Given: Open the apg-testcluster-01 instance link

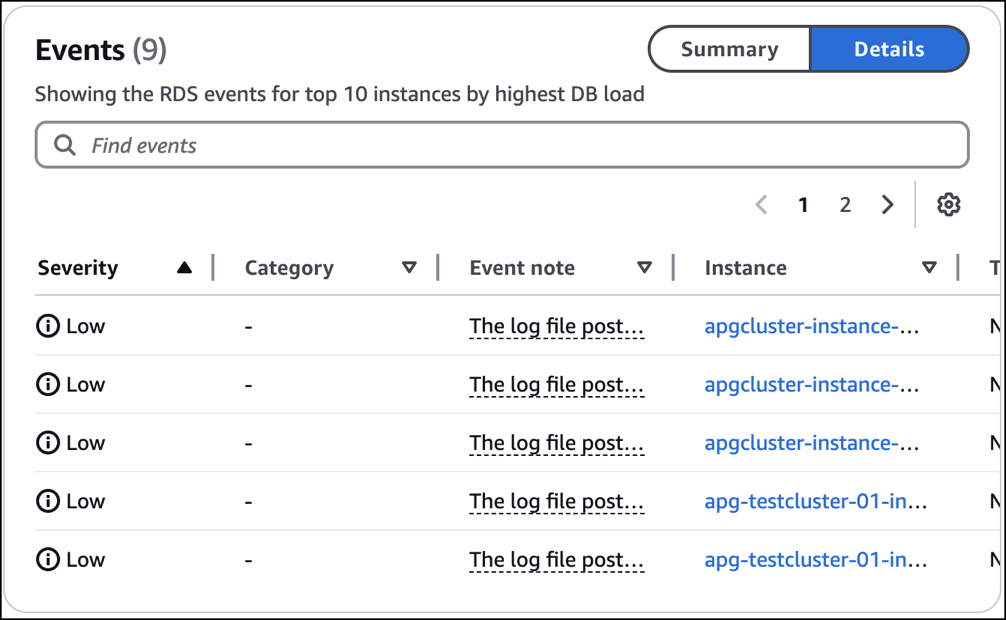Looking at the screenshot, I should point(812,501).
